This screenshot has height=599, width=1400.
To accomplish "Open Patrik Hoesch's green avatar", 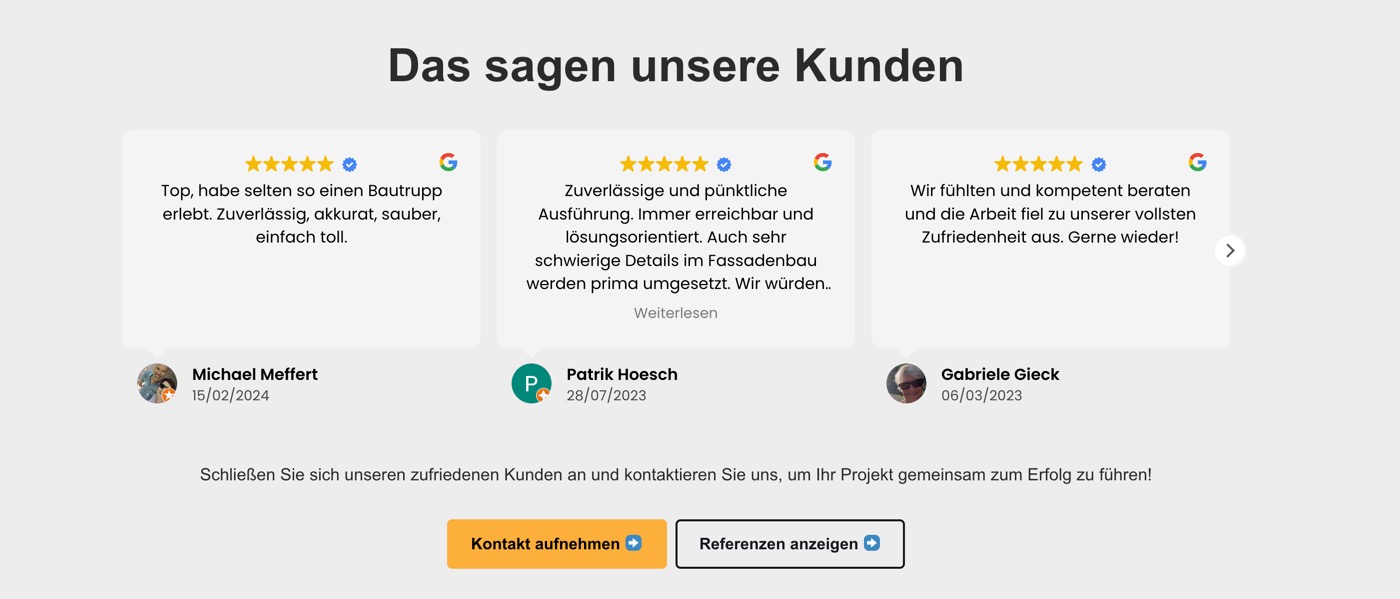I will [531, 383].
